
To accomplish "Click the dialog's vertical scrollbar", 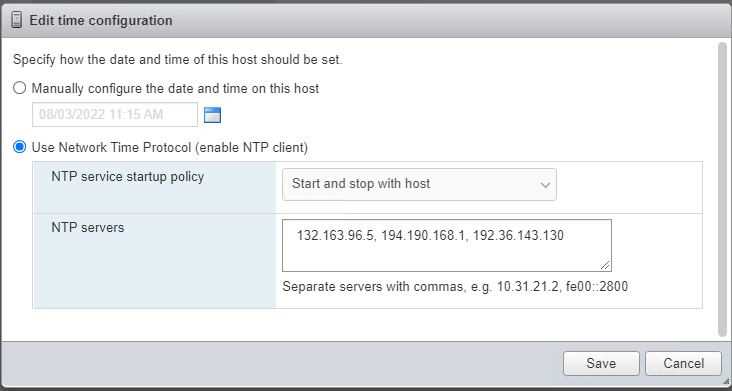I will 723,189.
